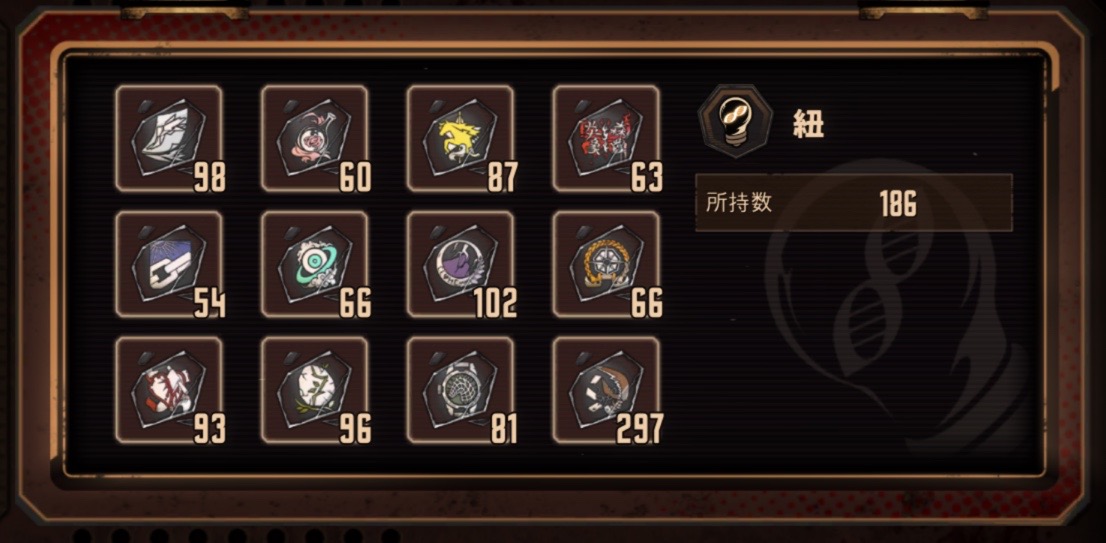Select the silver watch shard with count 81
Viewport: 1106px width, 543px height.
(x=461, y=390)
